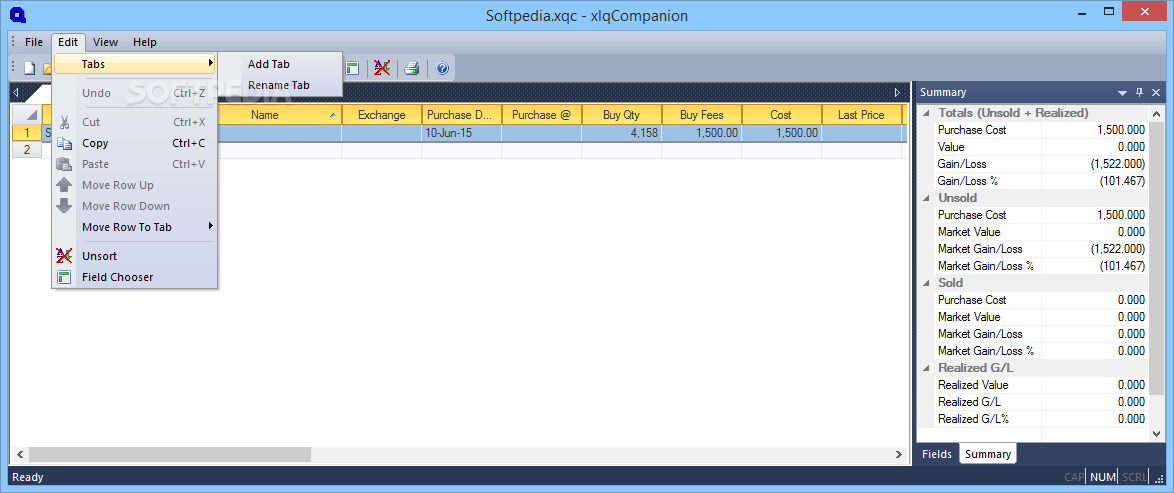Click the Unsort toolbar icon
The width and height of the screenshot is (1174, 493).
(382, 69)
